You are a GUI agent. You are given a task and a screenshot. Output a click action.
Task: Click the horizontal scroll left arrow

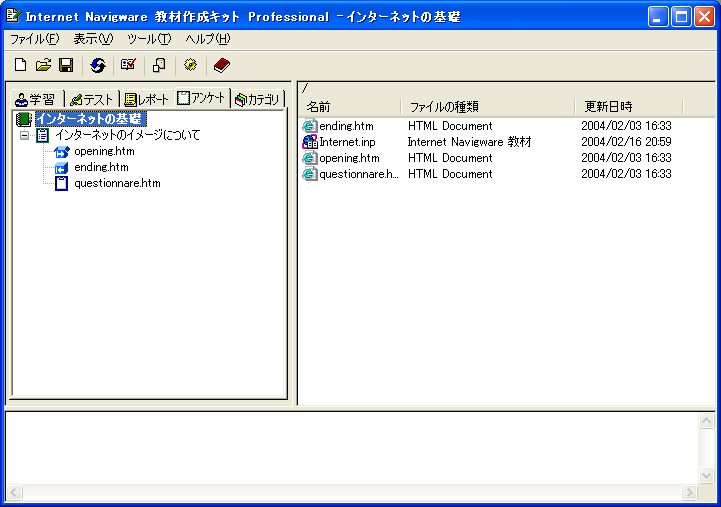[x=14, y=492]
